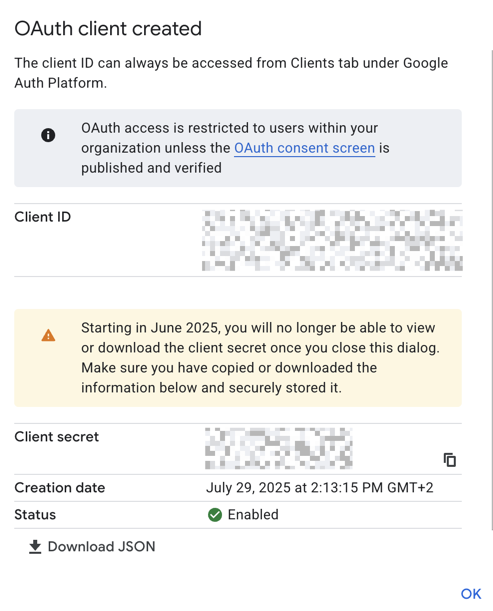Click the dialog's vertical scrollbar
The width and height of the screenshot is (493, 611).
(492, 290)
